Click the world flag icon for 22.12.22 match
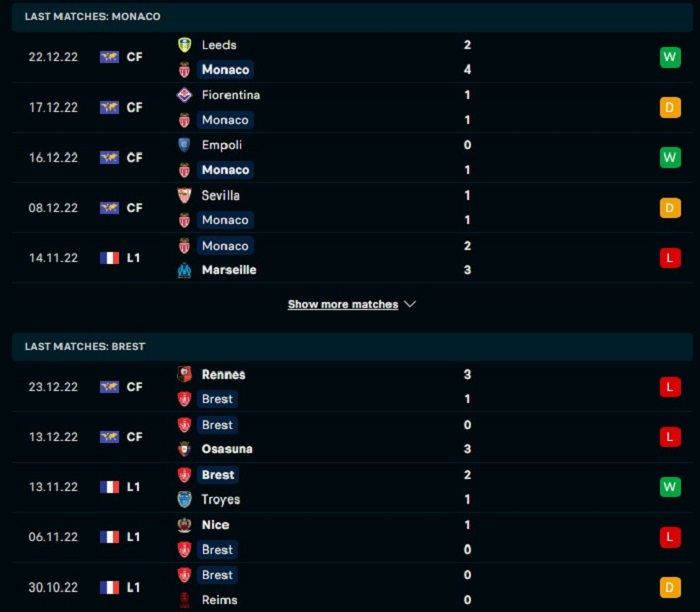700x612 pixels. point(109,57)
